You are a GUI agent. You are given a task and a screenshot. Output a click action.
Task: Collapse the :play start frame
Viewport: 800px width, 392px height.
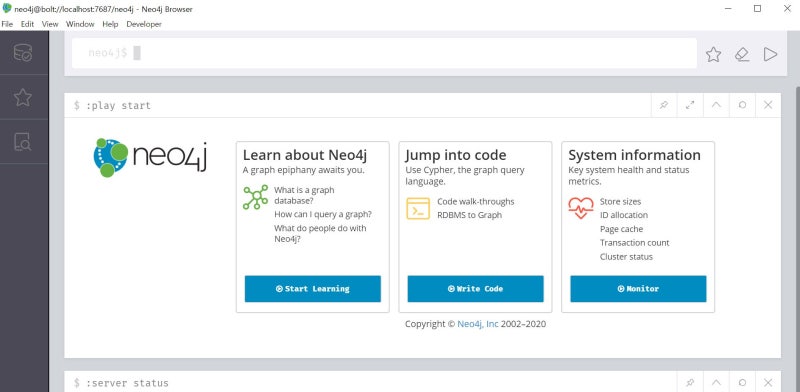[716, 105]
